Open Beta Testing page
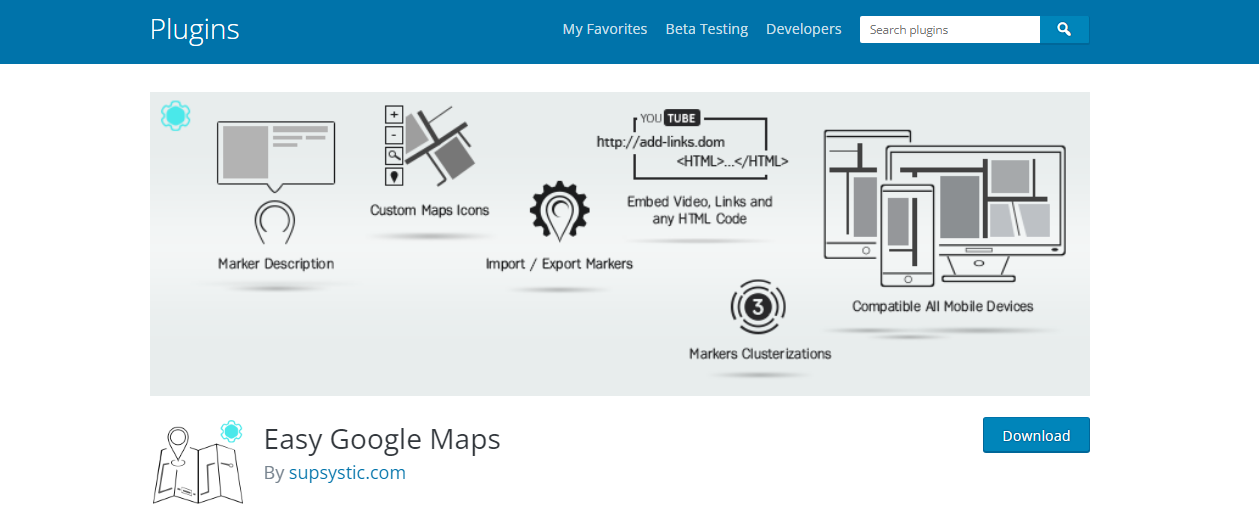1259x532 pixels. coord(707,29)
